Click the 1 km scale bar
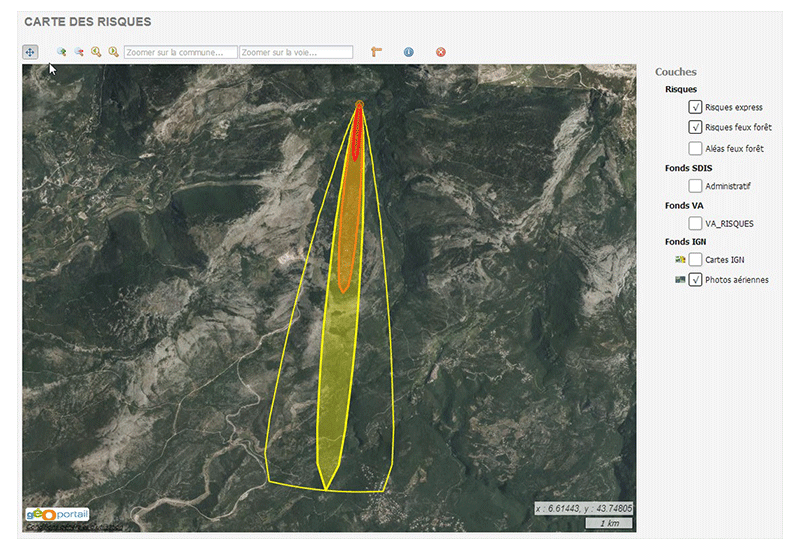The image size is (800, 551). [x=608, y=523]
